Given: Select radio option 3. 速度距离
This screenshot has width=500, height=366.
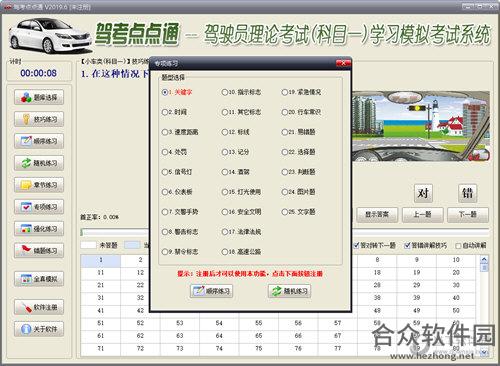Looking at the screenshot, I should [x=180, y=132].
